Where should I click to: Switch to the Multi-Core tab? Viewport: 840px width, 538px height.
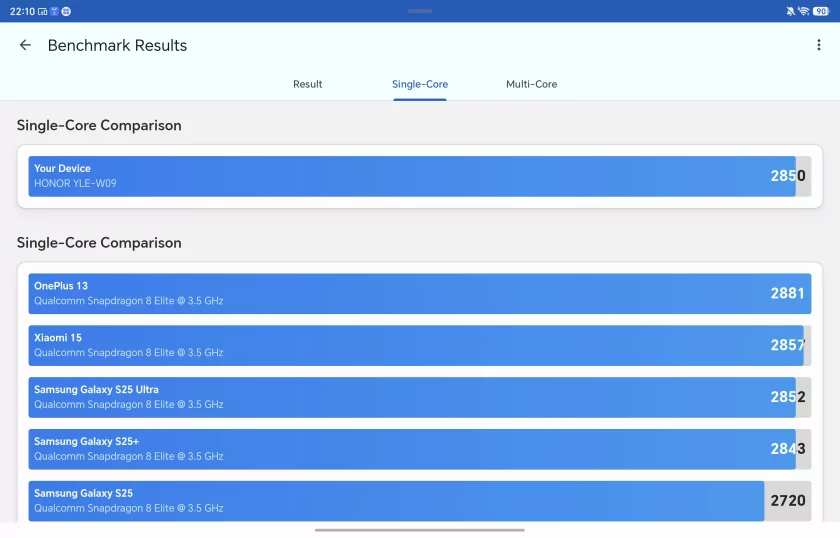tap(531, 84)
